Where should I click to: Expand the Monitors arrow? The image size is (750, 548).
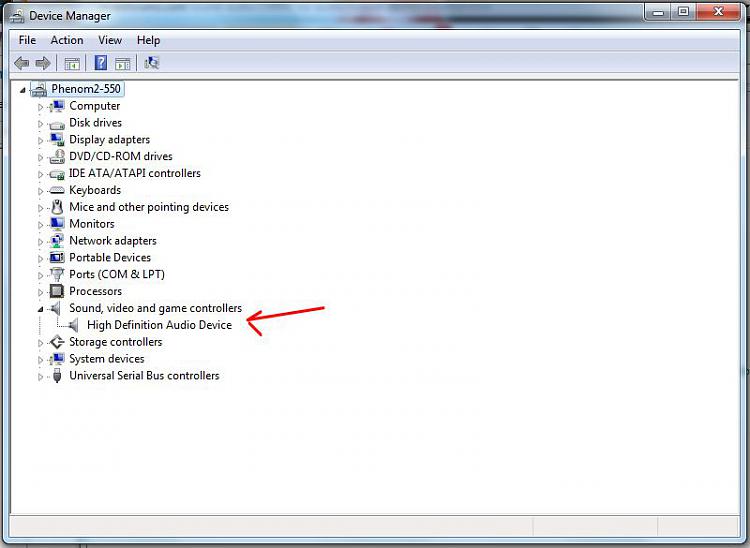coord(40,225)
